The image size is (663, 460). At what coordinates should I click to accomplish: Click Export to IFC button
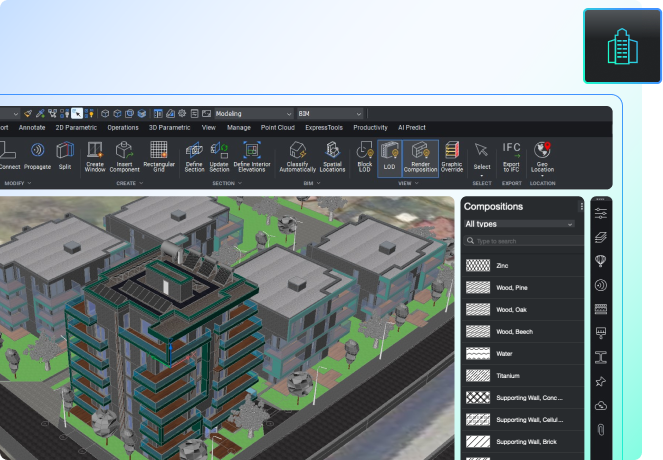coord(511,156)
